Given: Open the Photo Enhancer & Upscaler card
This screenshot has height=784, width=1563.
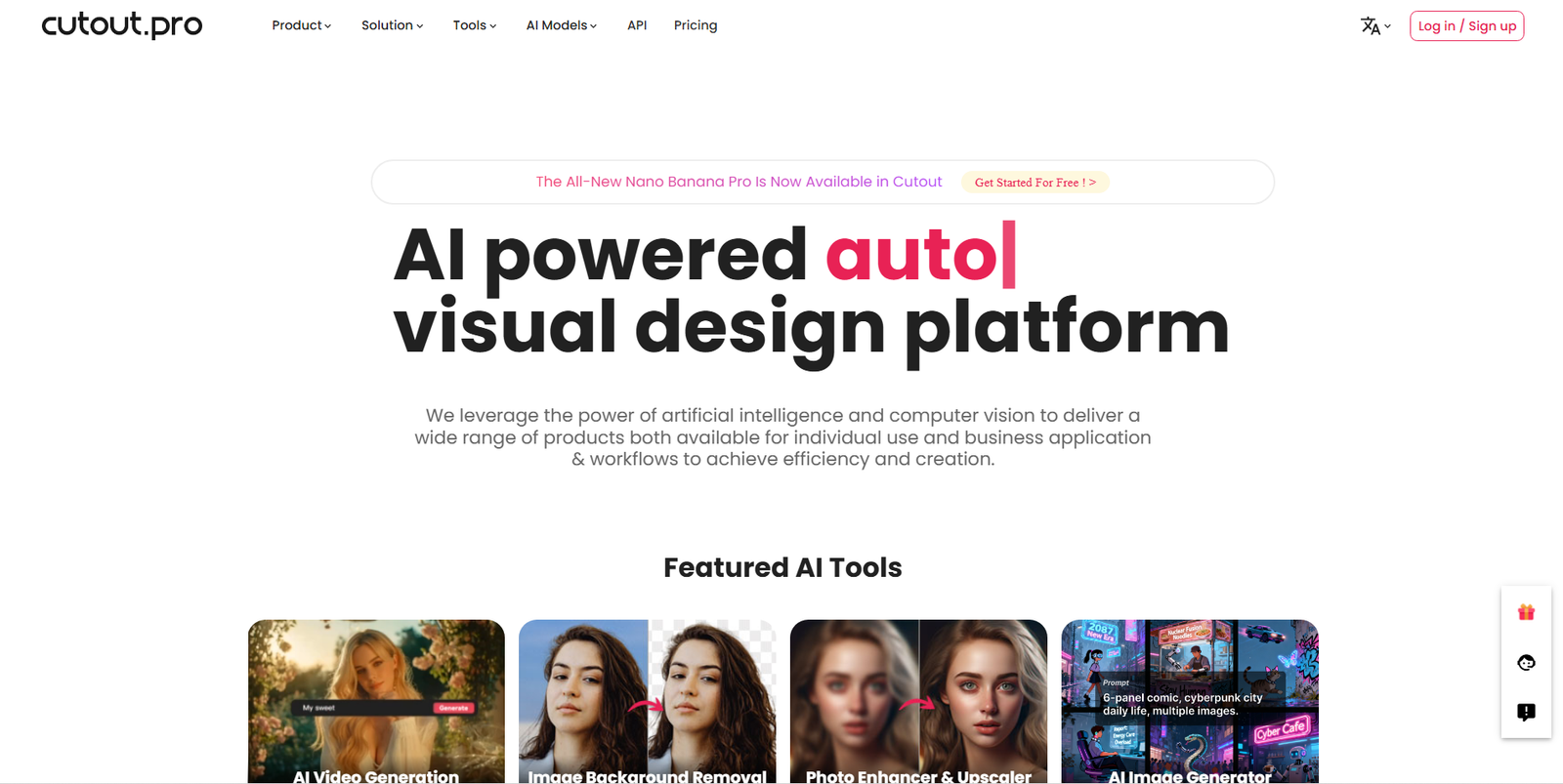Looking at the screenshot, I should tap(918, 701).
